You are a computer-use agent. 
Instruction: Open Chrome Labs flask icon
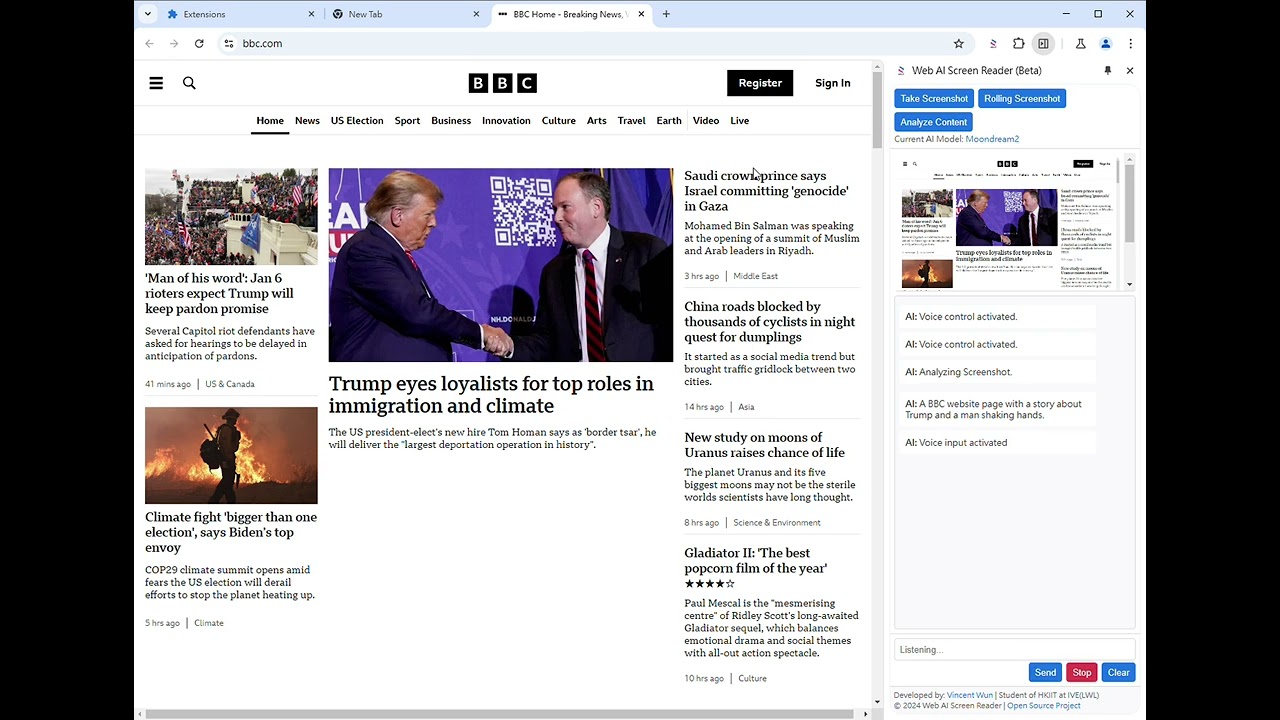click(x=1080, y=43)
